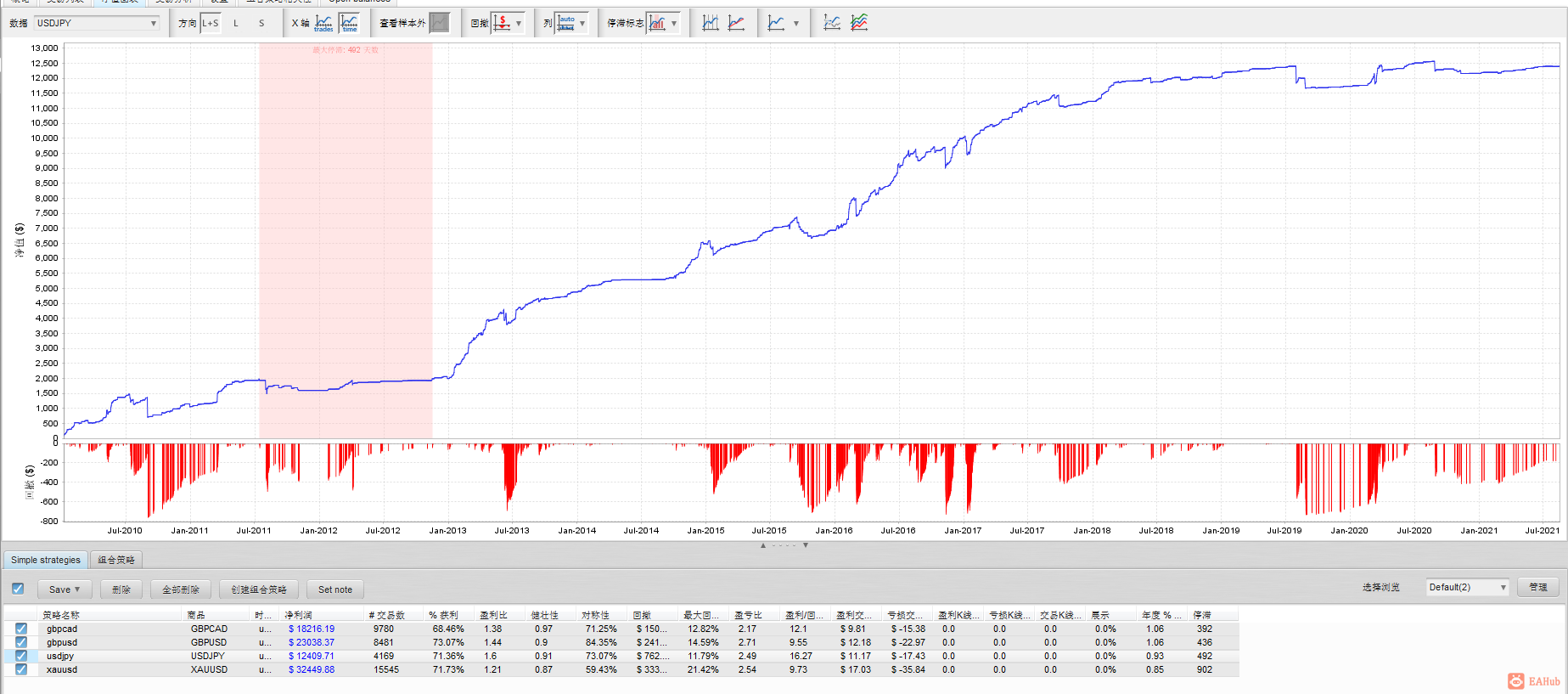Sort by 商品 column header

216,615
